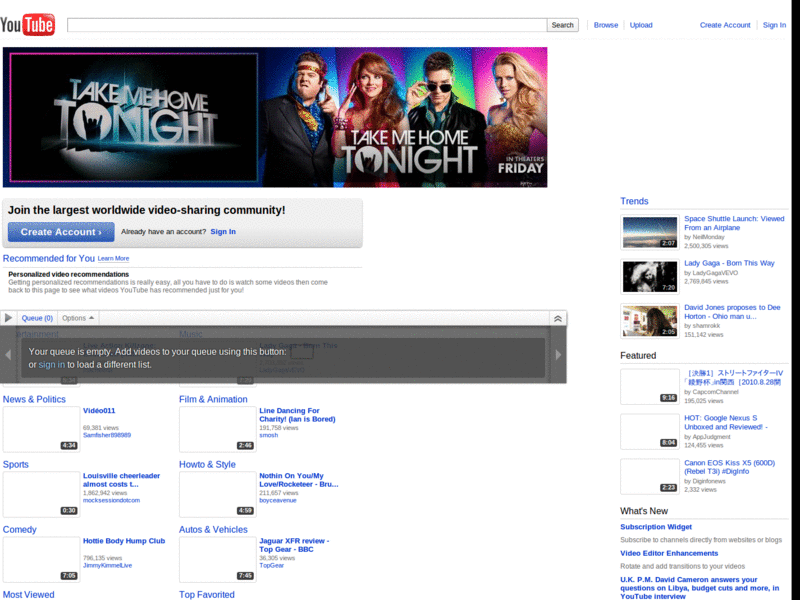Click "Louisville cheerleader almost costs t..." title
The height and width of the screenshot is (600, 800).
121,480
